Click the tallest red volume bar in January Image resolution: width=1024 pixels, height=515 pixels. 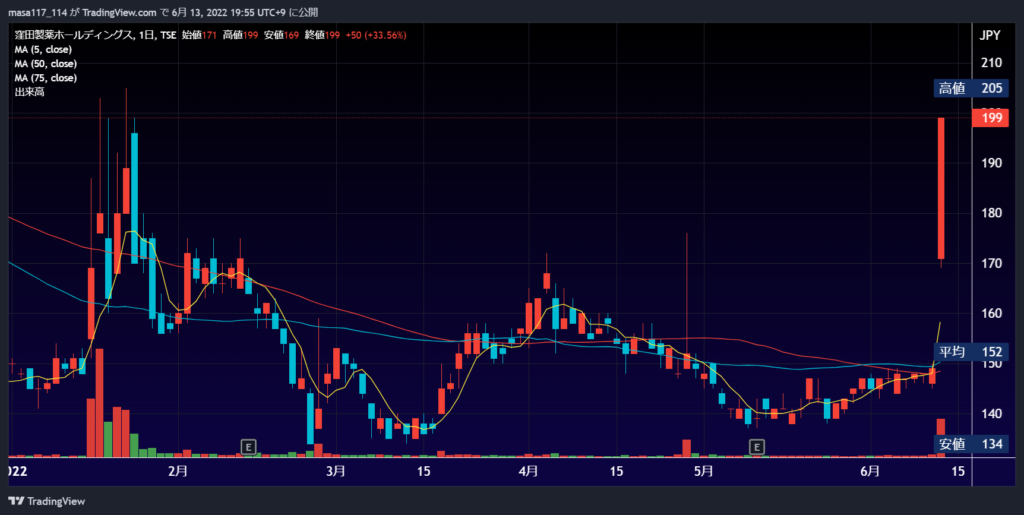(x=99, y=403)
